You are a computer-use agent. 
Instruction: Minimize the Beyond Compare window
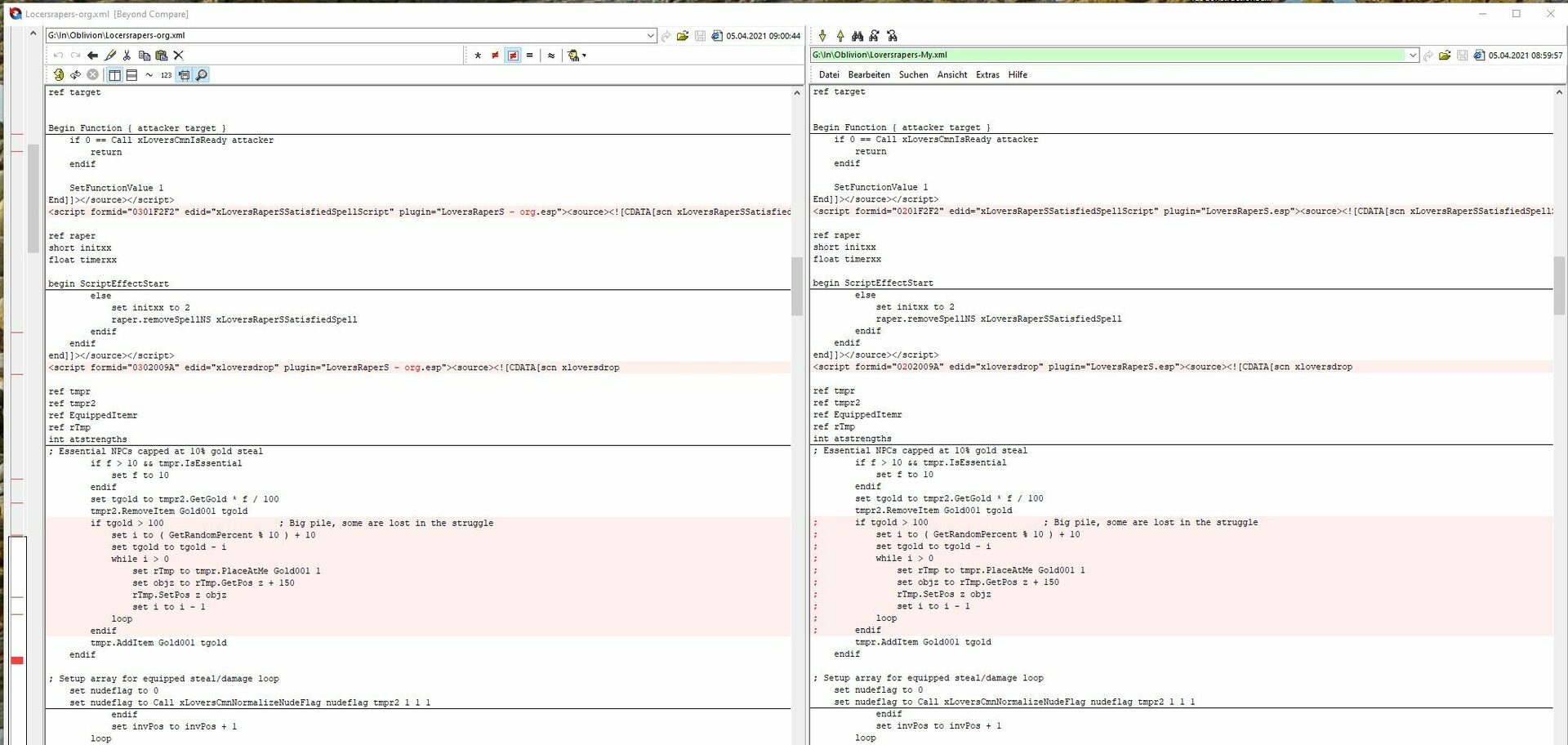point(1482,13)
